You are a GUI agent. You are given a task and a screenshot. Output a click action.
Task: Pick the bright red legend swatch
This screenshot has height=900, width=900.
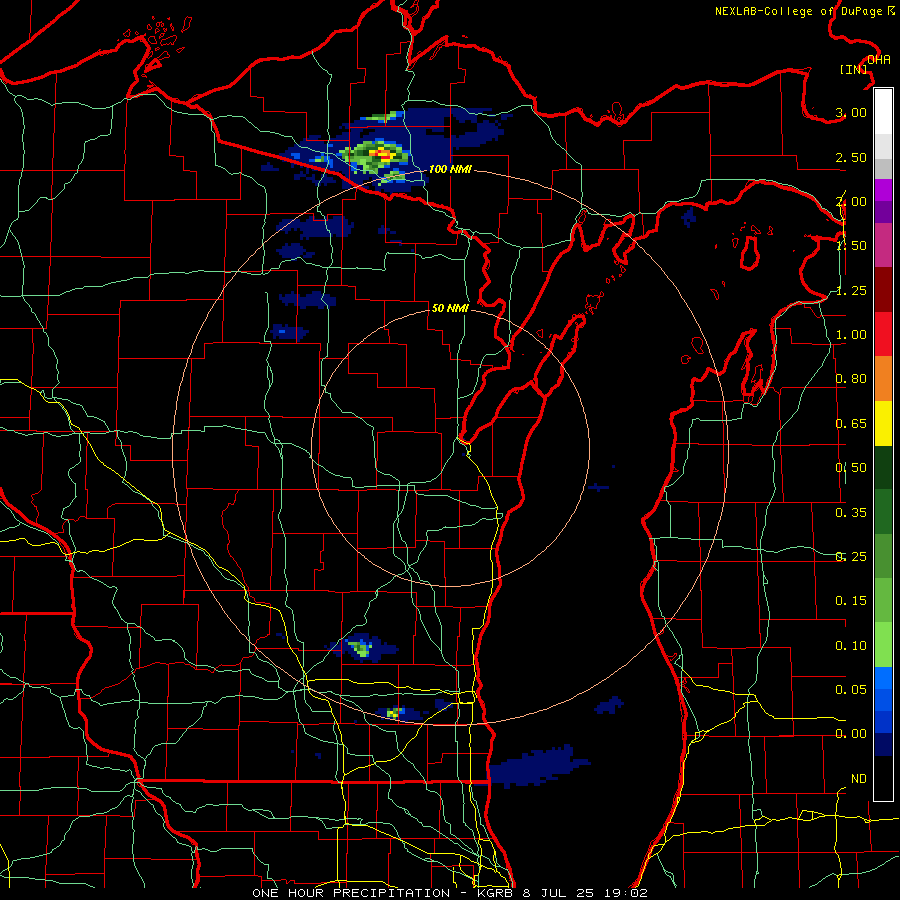click(883, 334)
